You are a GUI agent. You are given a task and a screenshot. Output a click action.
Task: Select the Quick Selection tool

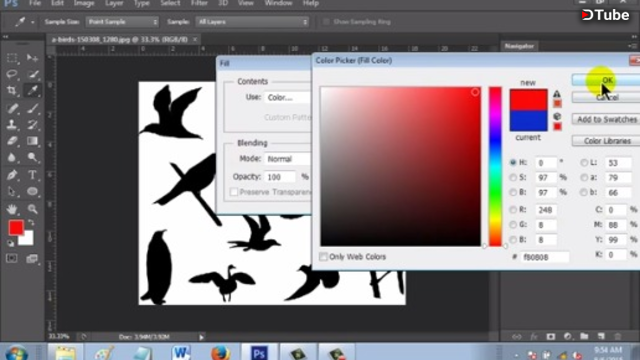pyautogui.click(x=32, y=74)
